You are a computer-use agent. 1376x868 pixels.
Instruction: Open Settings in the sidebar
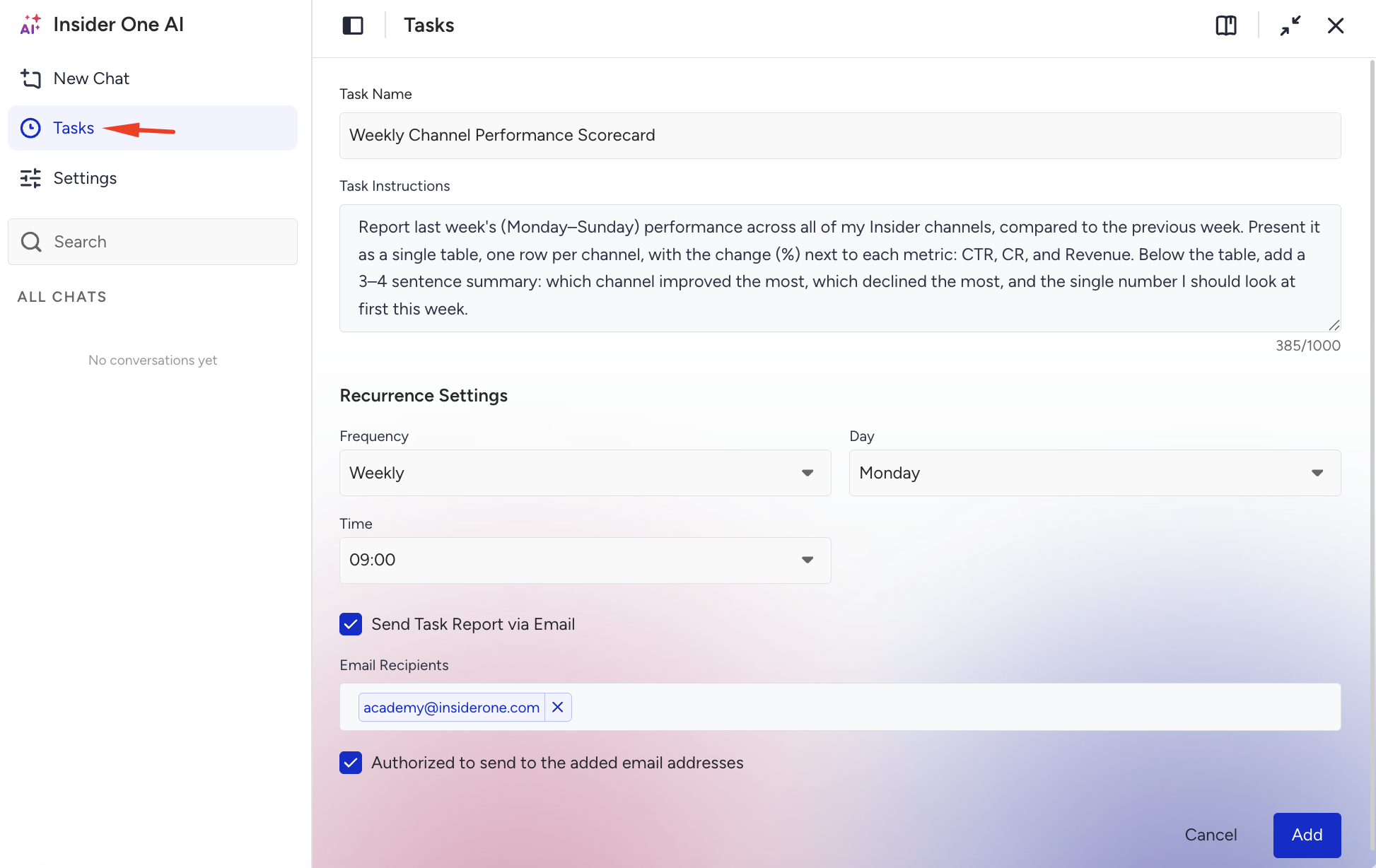point(153,178)
